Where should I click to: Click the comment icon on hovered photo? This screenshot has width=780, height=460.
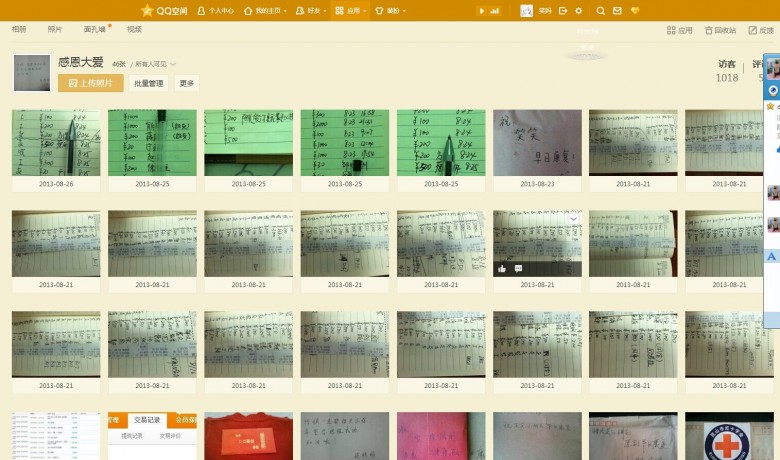(x=518, y=269)
